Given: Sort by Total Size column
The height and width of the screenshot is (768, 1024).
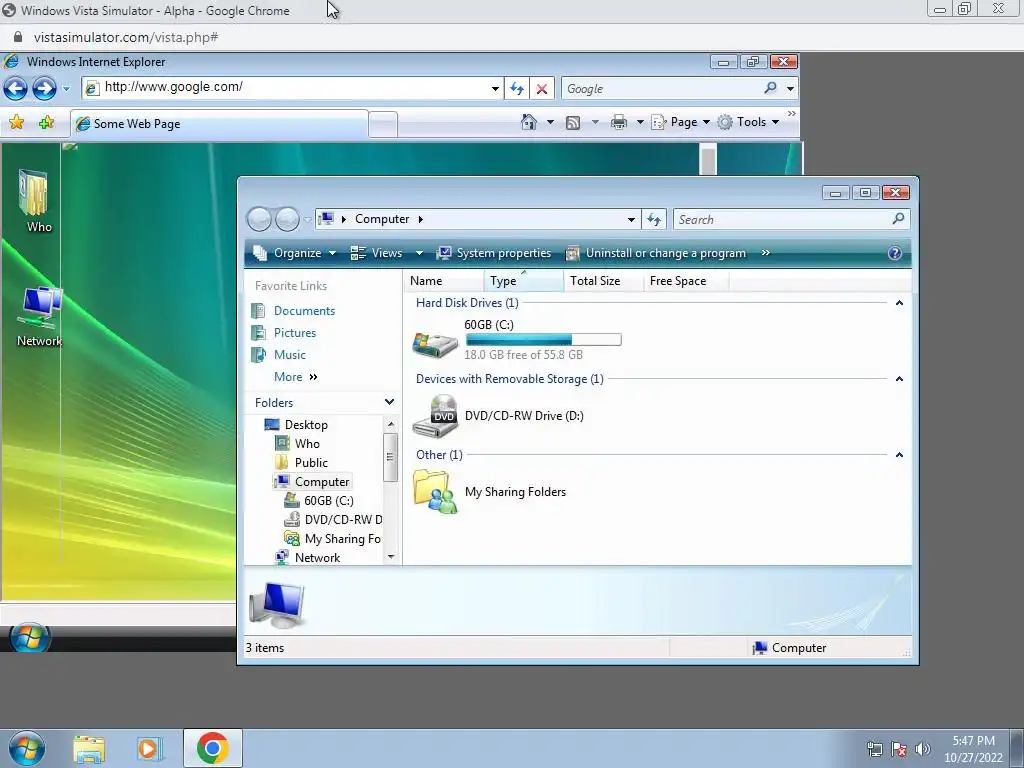Looking at the screenshot, I should coord(603,281).
